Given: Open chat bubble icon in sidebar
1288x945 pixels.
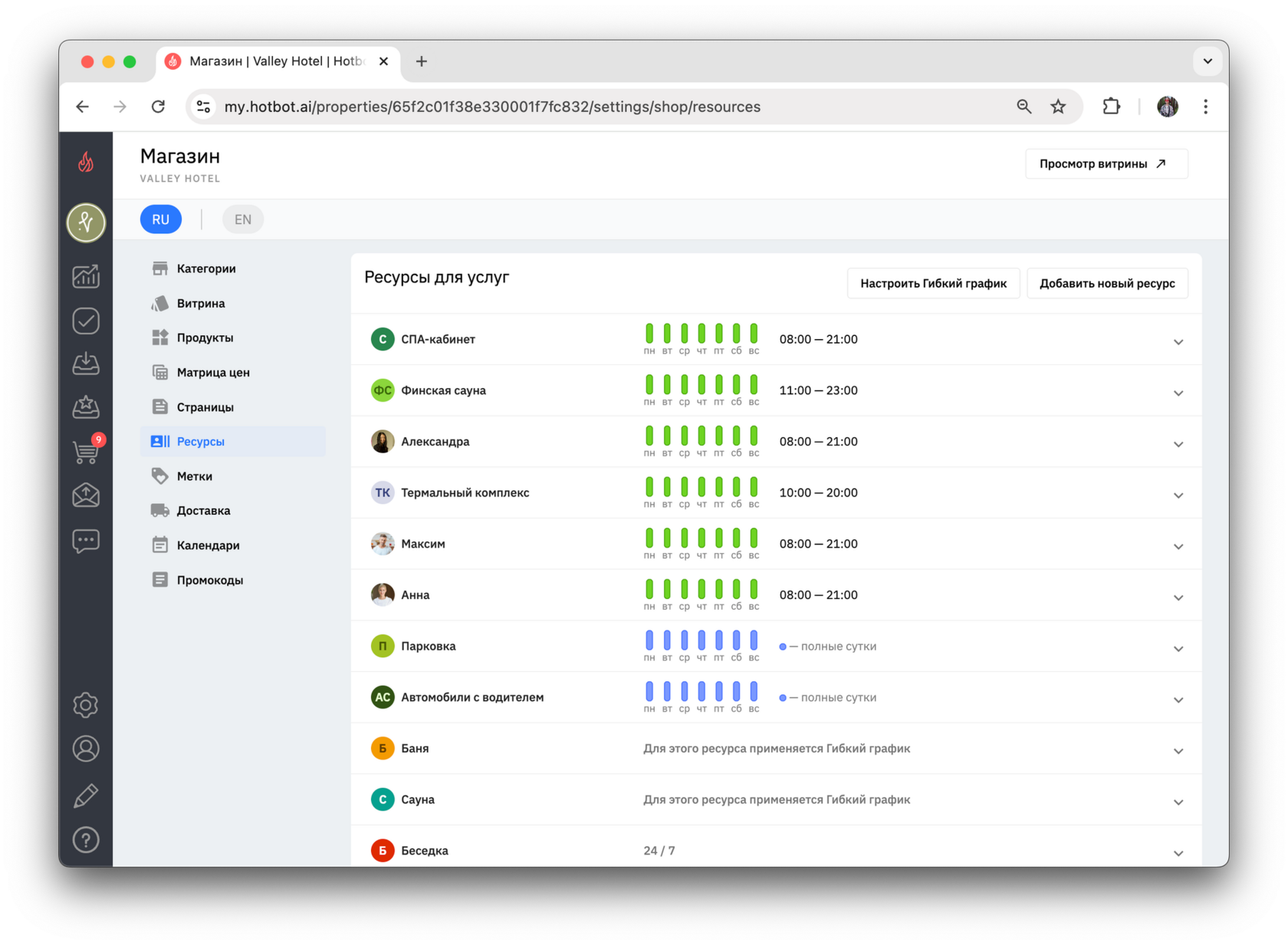Looking at the screenshot, I should click(x=86, y=541).
